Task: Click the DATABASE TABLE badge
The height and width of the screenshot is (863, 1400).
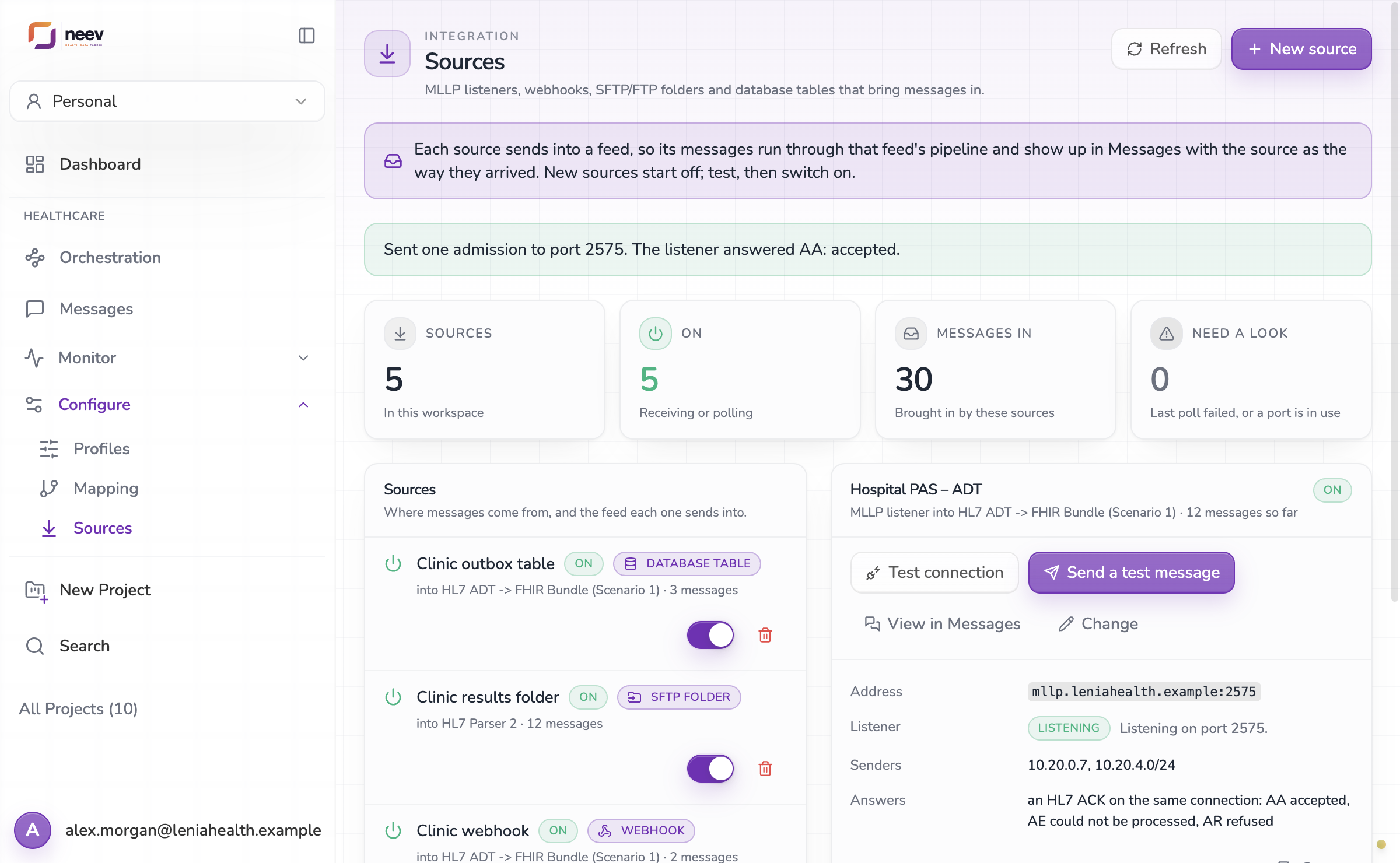Action: tap(687, 564)
